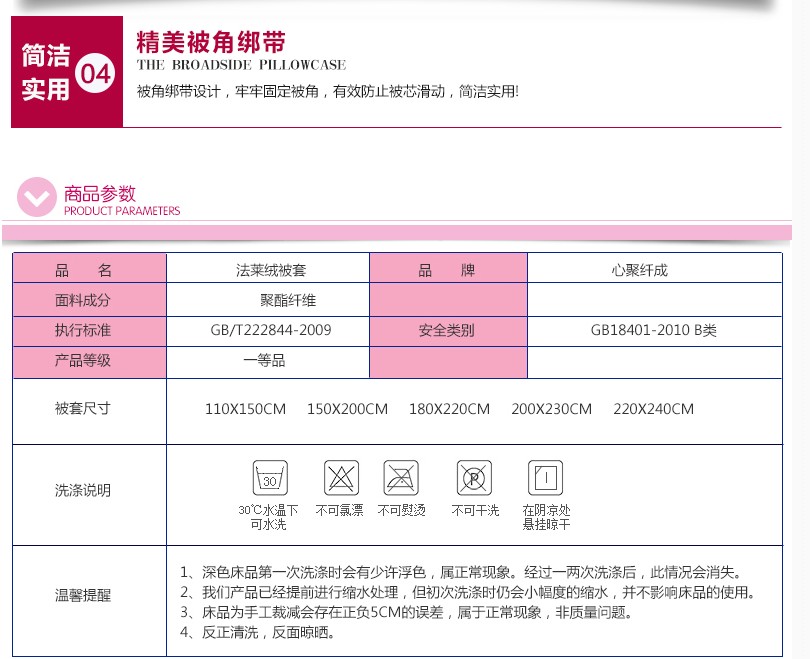Click the 商品参数 section heading
The height and width of the screenshot is (659, 810).
(x=100, y=194)
